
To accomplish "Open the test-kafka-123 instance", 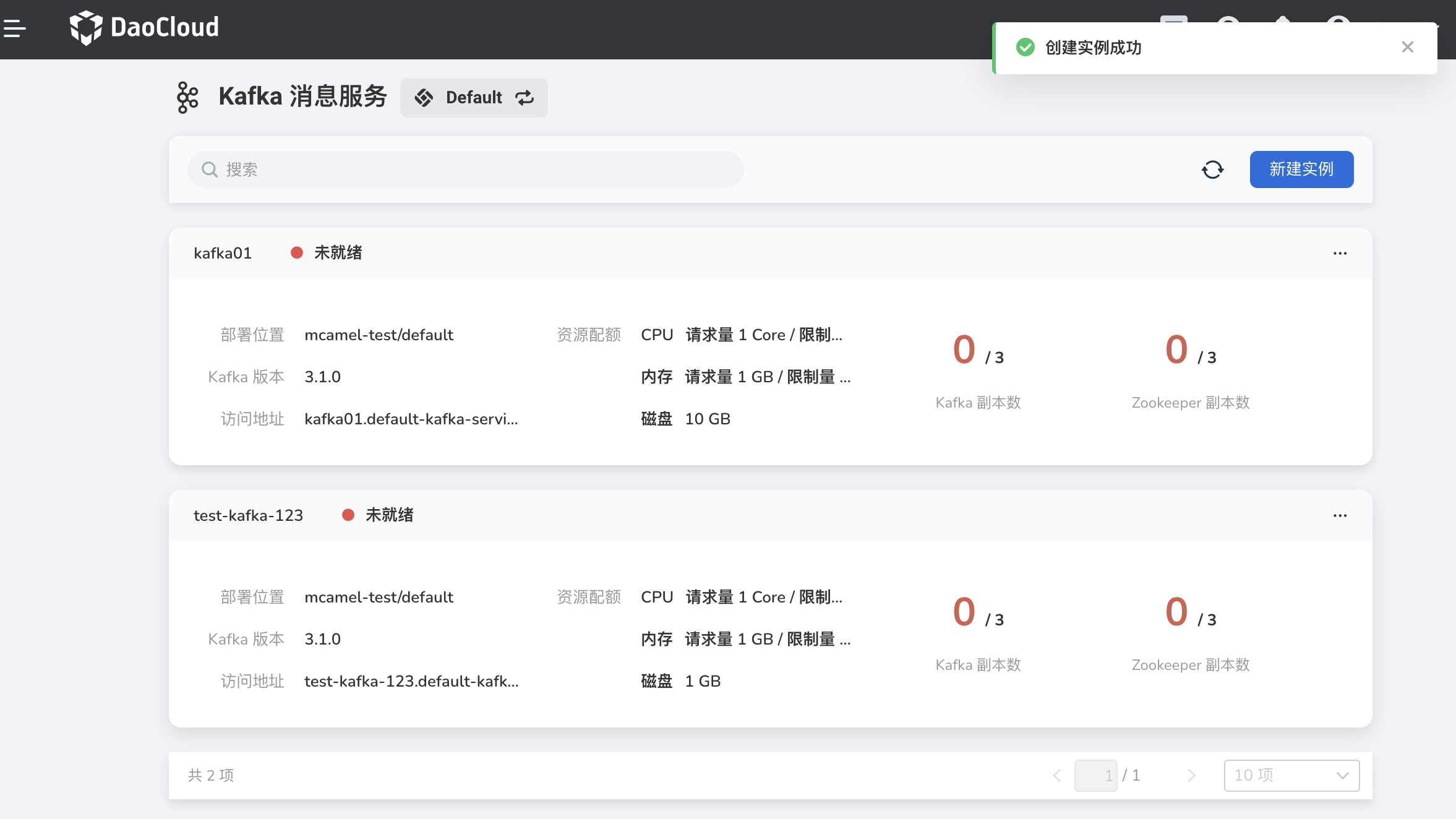I will point(248,515).
